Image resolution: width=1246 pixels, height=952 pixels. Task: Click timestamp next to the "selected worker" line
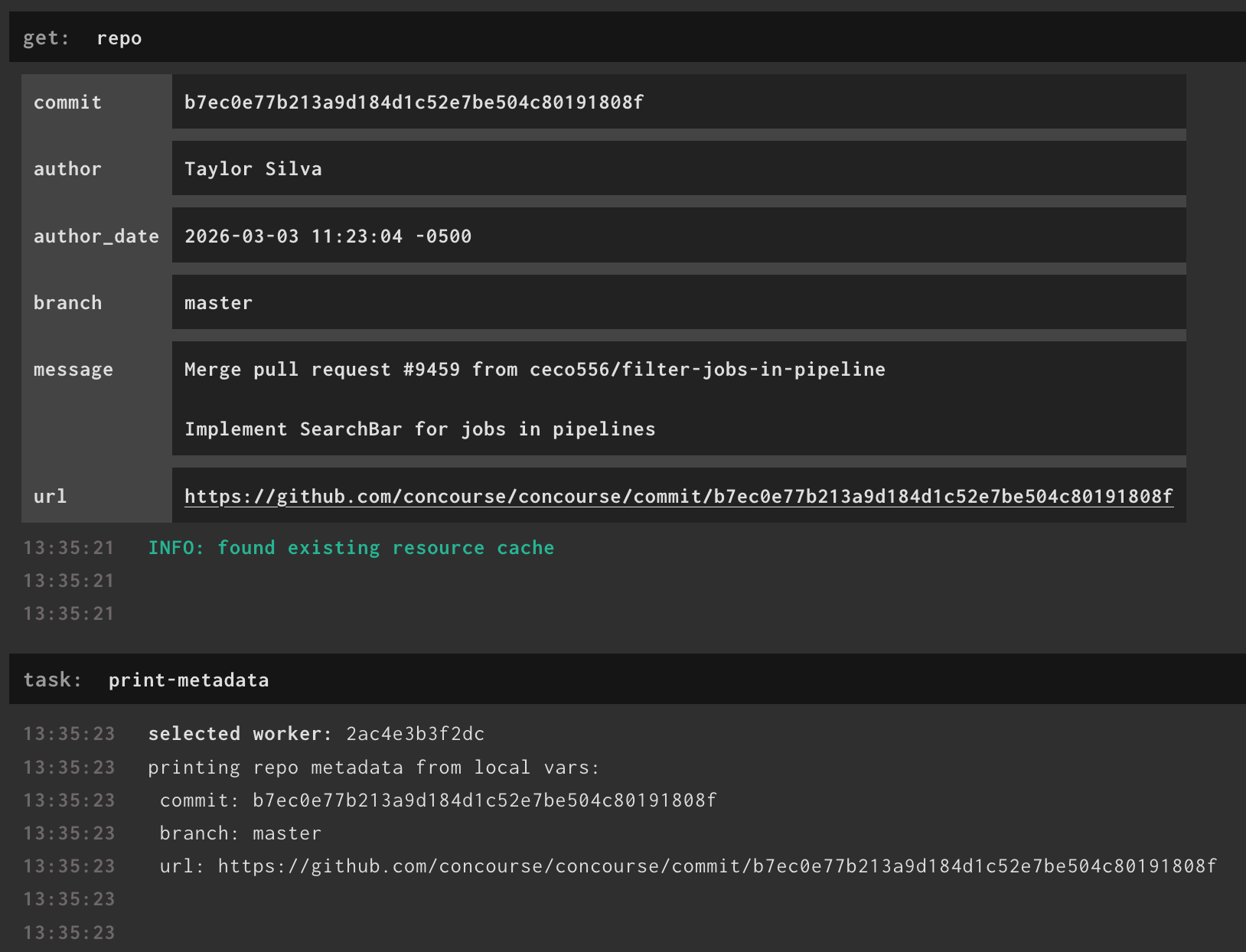[69, 734]
